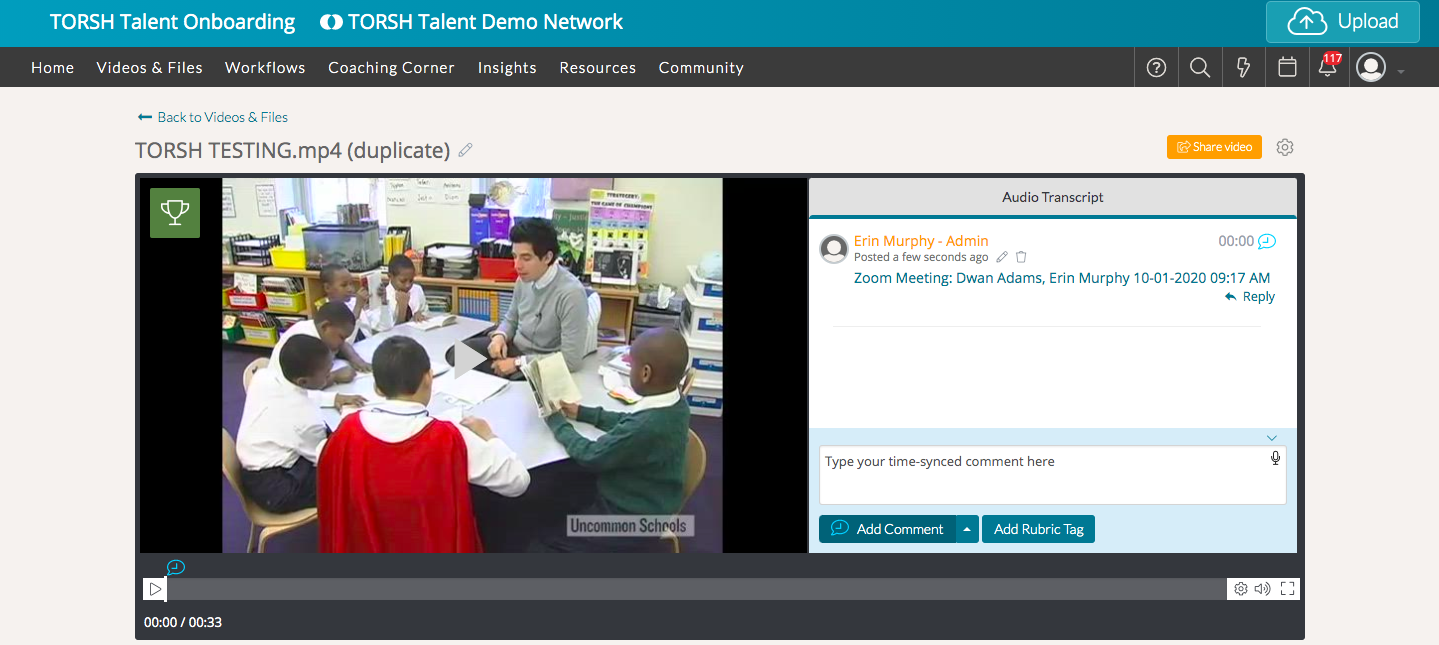Toggle fullscreen mode on video player
The height and width of the screenshot is (645, 1439).
click(1288, 589)
